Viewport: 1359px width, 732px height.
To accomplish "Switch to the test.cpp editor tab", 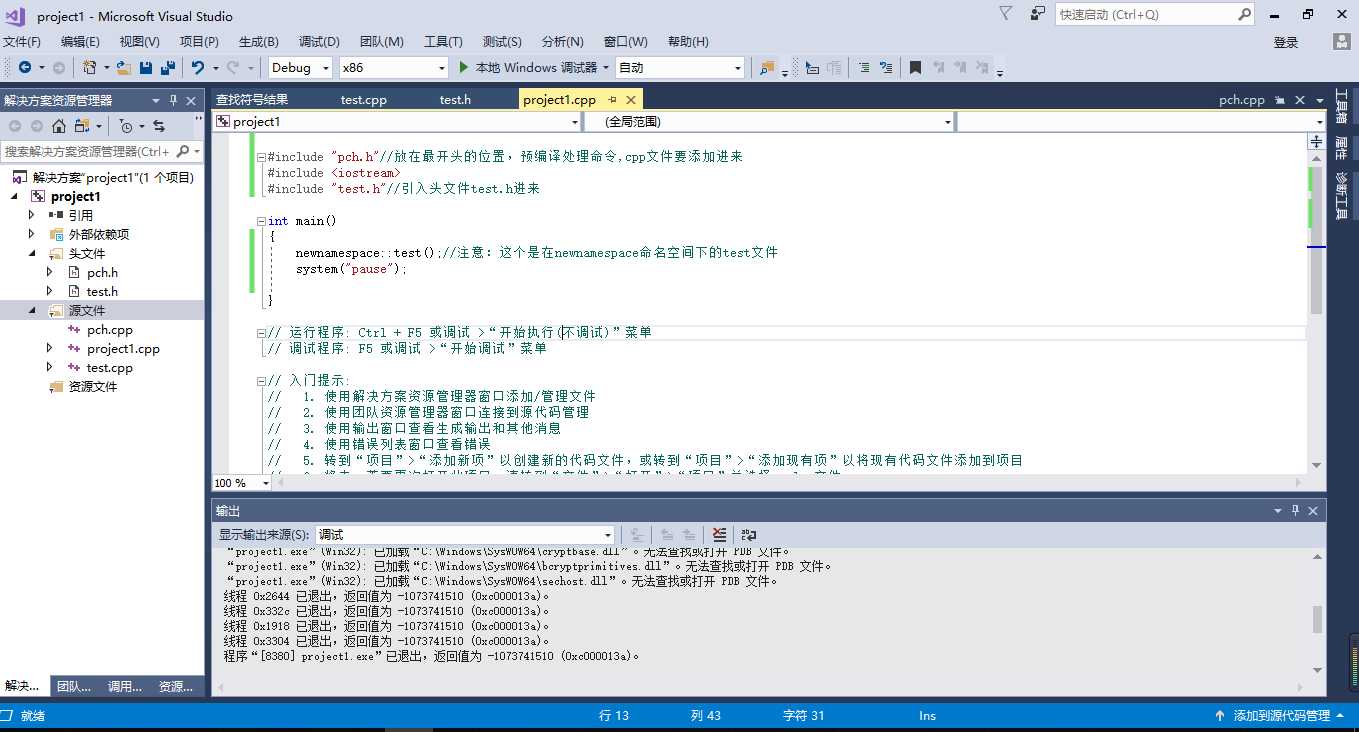I will 363,100.
